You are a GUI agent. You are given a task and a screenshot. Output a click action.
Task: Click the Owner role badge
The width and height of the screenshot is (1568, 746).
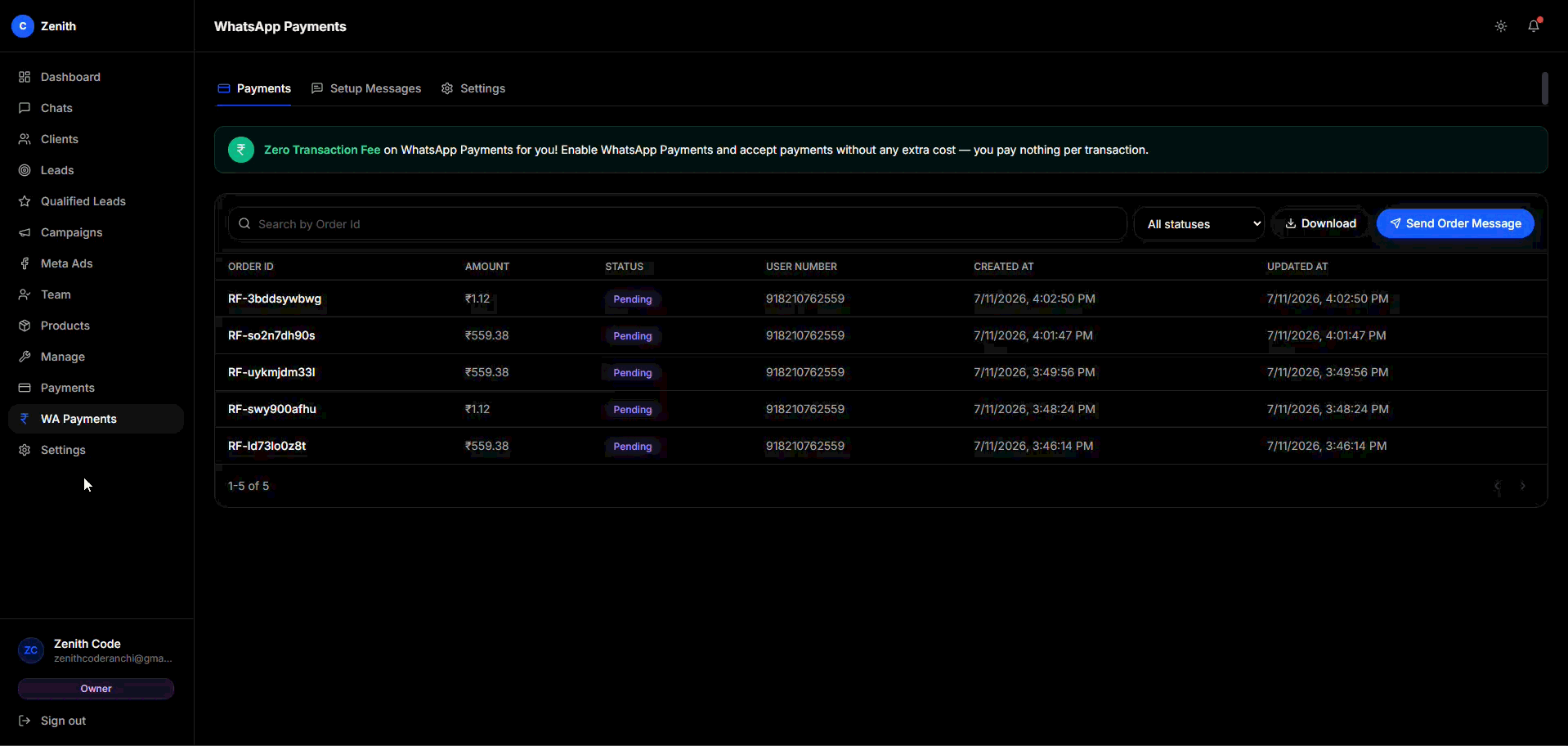(96, 689)
